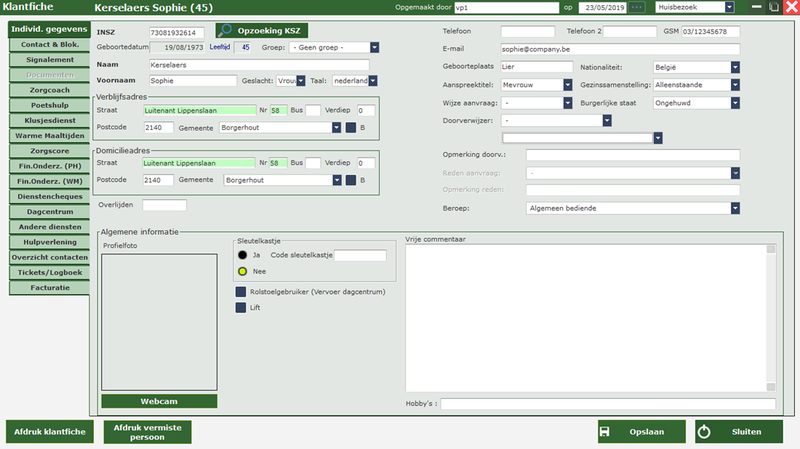The image size is (800, 449).
Task: Check the Rolstoelgebruiker checkbox
Action: pyautogui.click(x=241, y=292)
